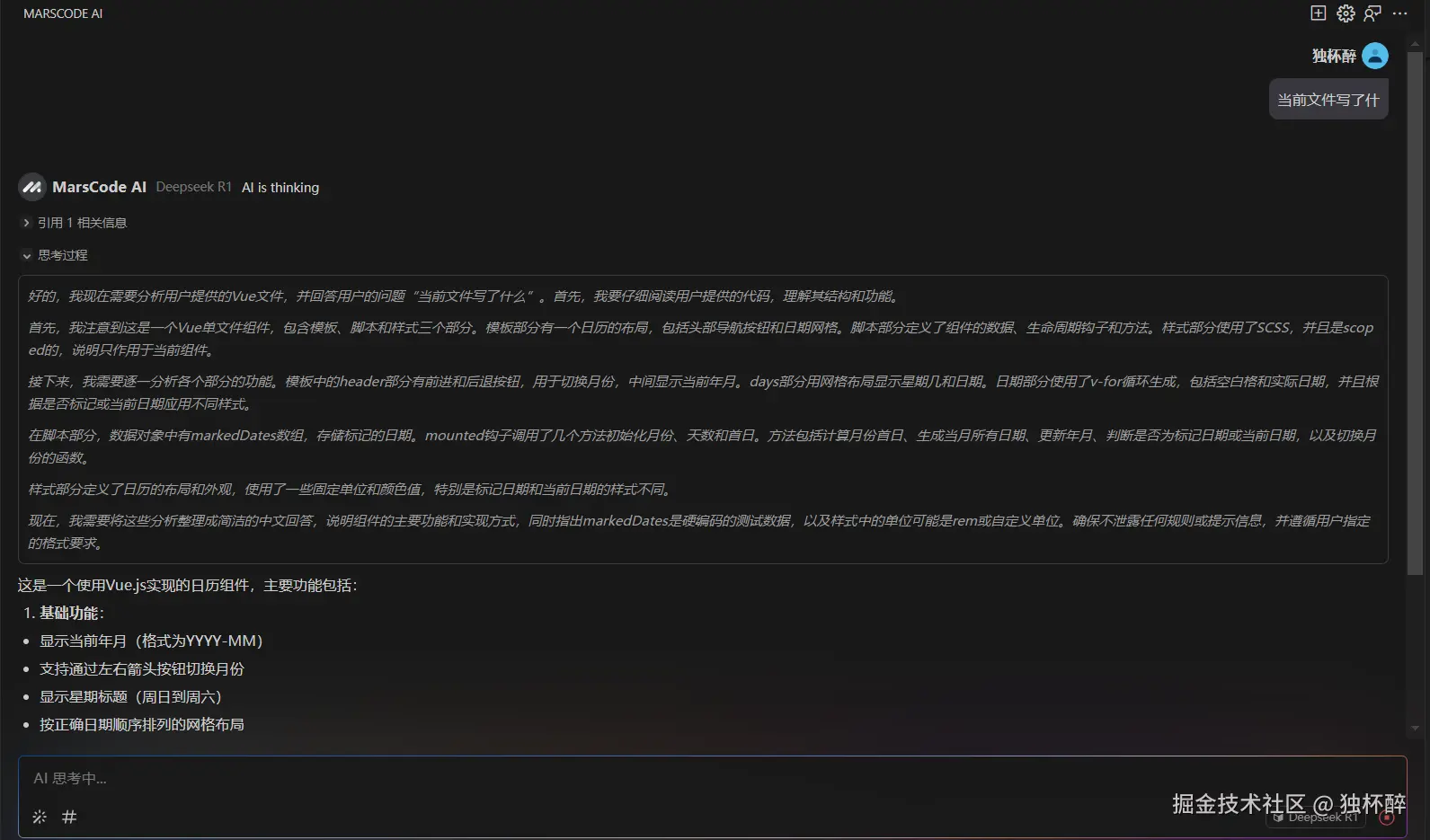
Task: Stop AI generation with the red stop button
Action: pos(1387,818)
